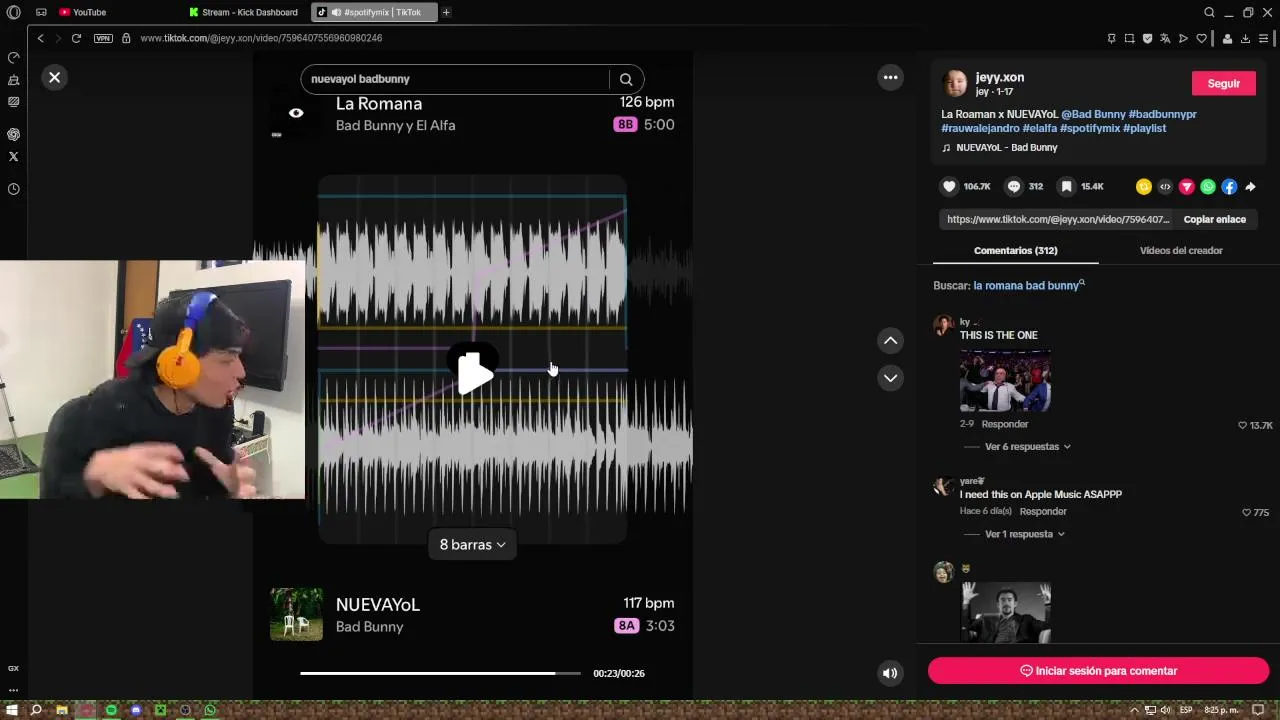Expand Ver 1 respuesta
The image size is (1280, 720).
click(x=1024, y=534)
